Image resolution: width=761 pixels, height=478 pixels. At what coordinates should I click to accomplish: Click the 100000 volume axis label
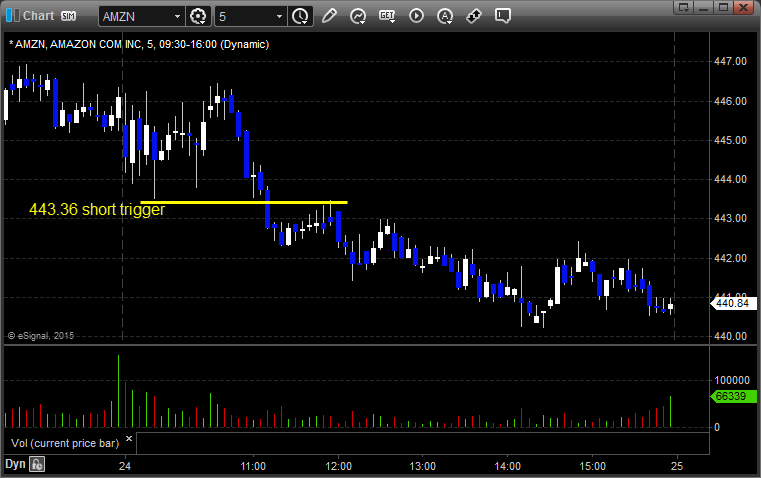(x=732, y=380)
